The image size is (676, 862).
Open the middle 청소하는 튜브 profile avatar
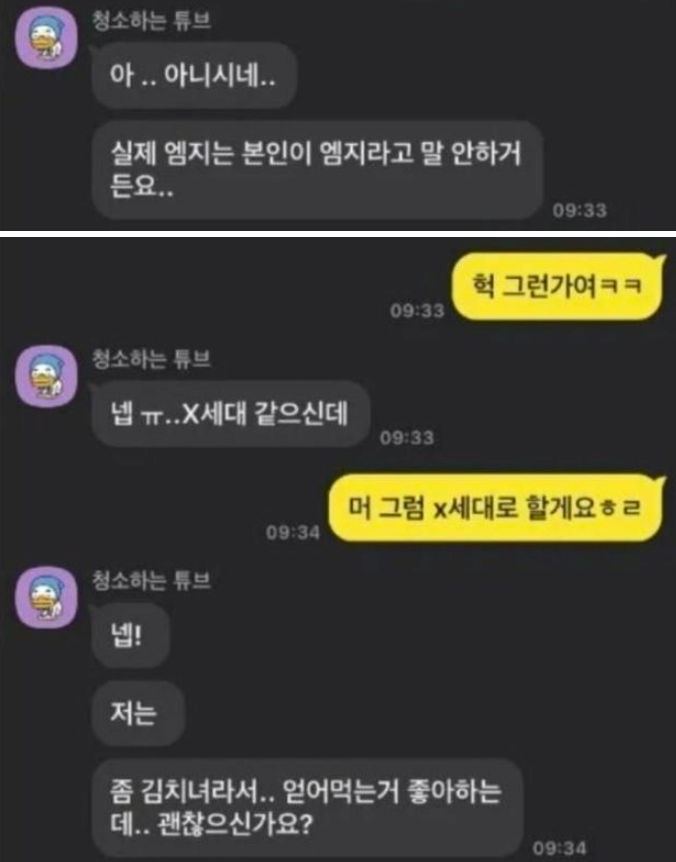tap(46, 376)
